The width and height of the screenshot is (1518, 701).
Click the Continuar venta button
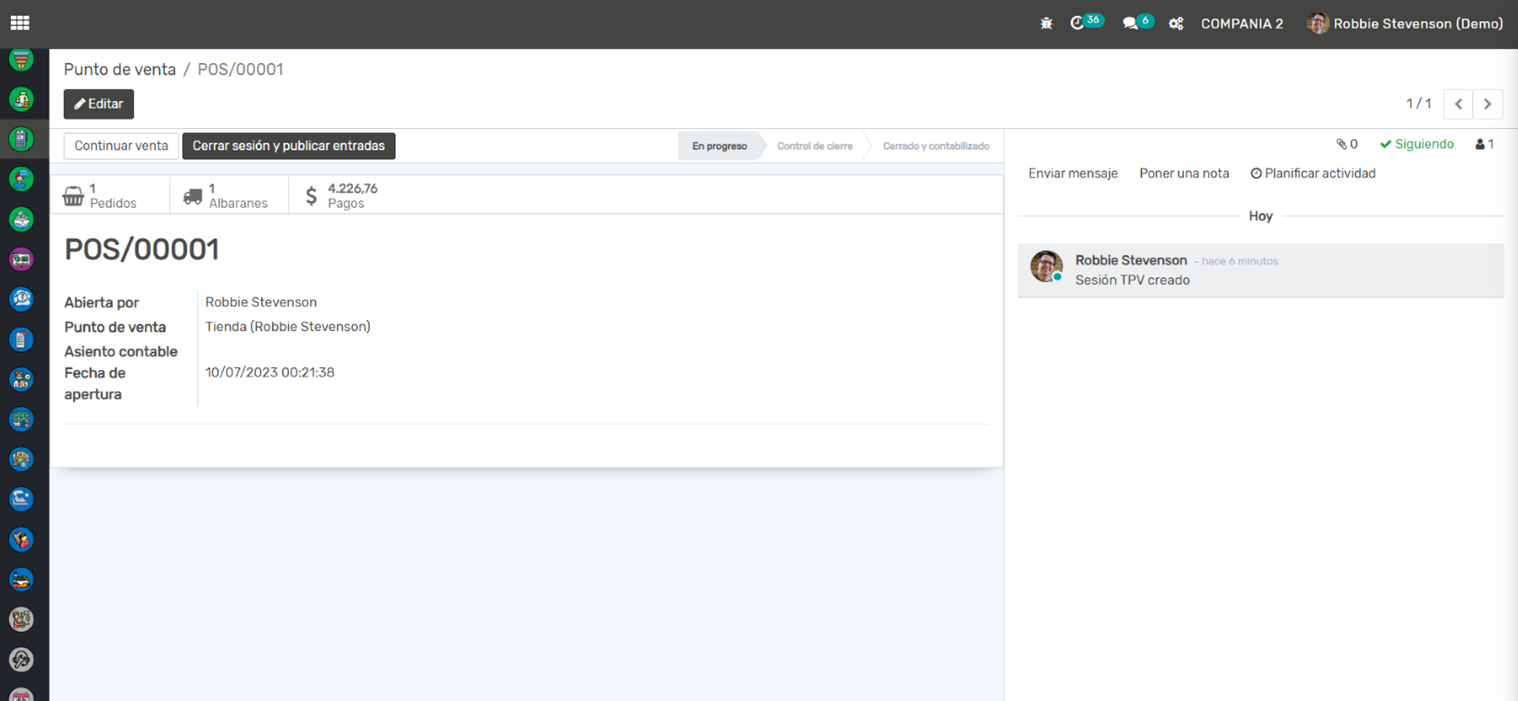click(121, 146)
